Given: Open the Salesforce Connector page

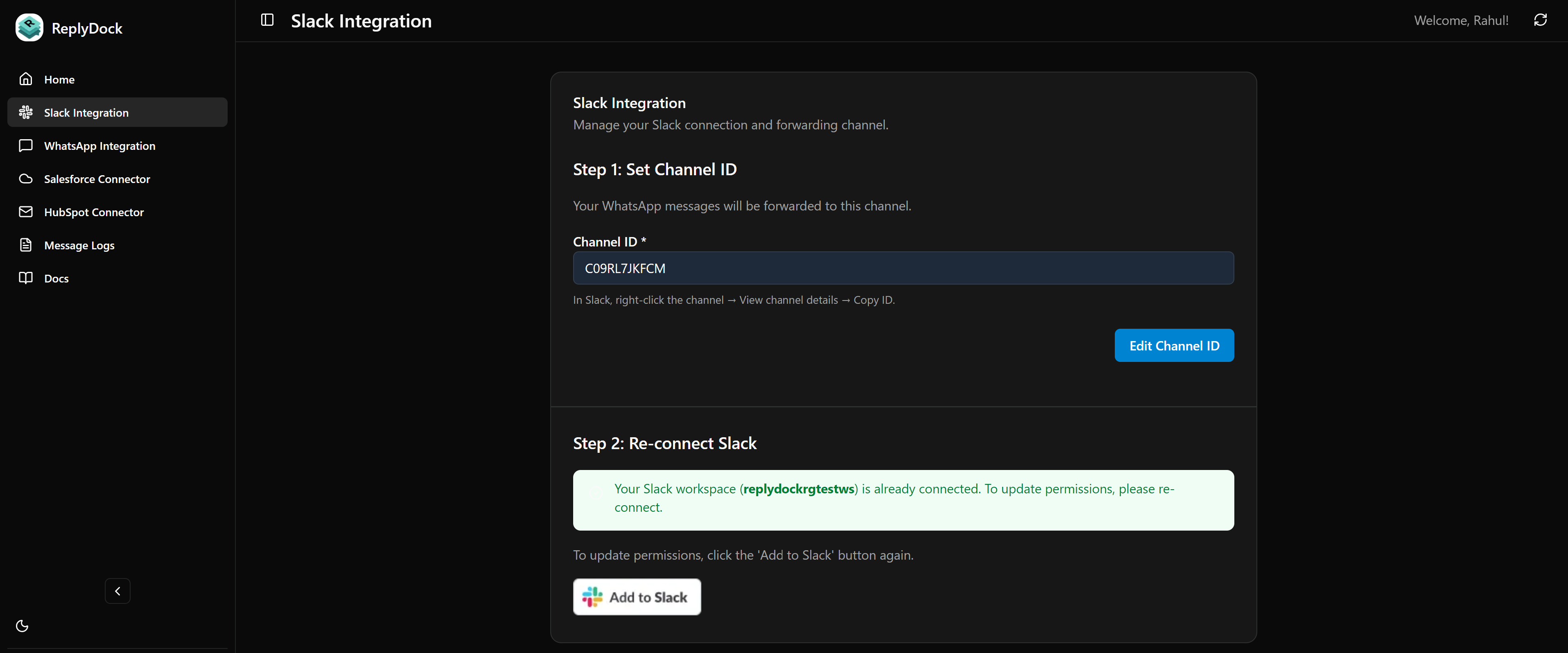Looking at the screenshot, I should (97, 179).
